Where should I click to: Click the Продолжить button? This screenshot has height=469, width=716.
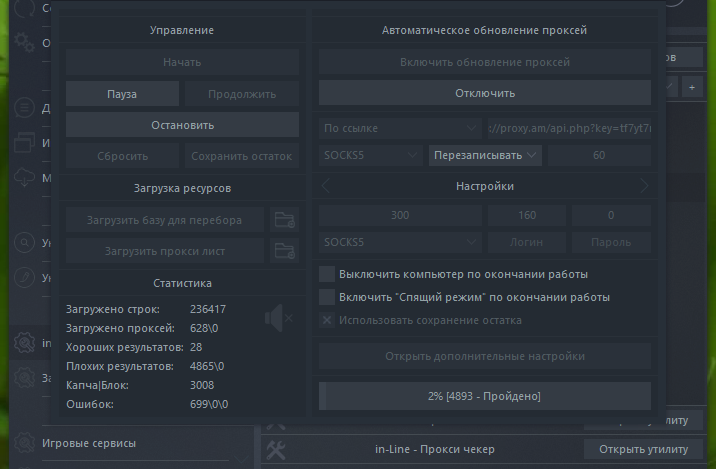(242, 94)
